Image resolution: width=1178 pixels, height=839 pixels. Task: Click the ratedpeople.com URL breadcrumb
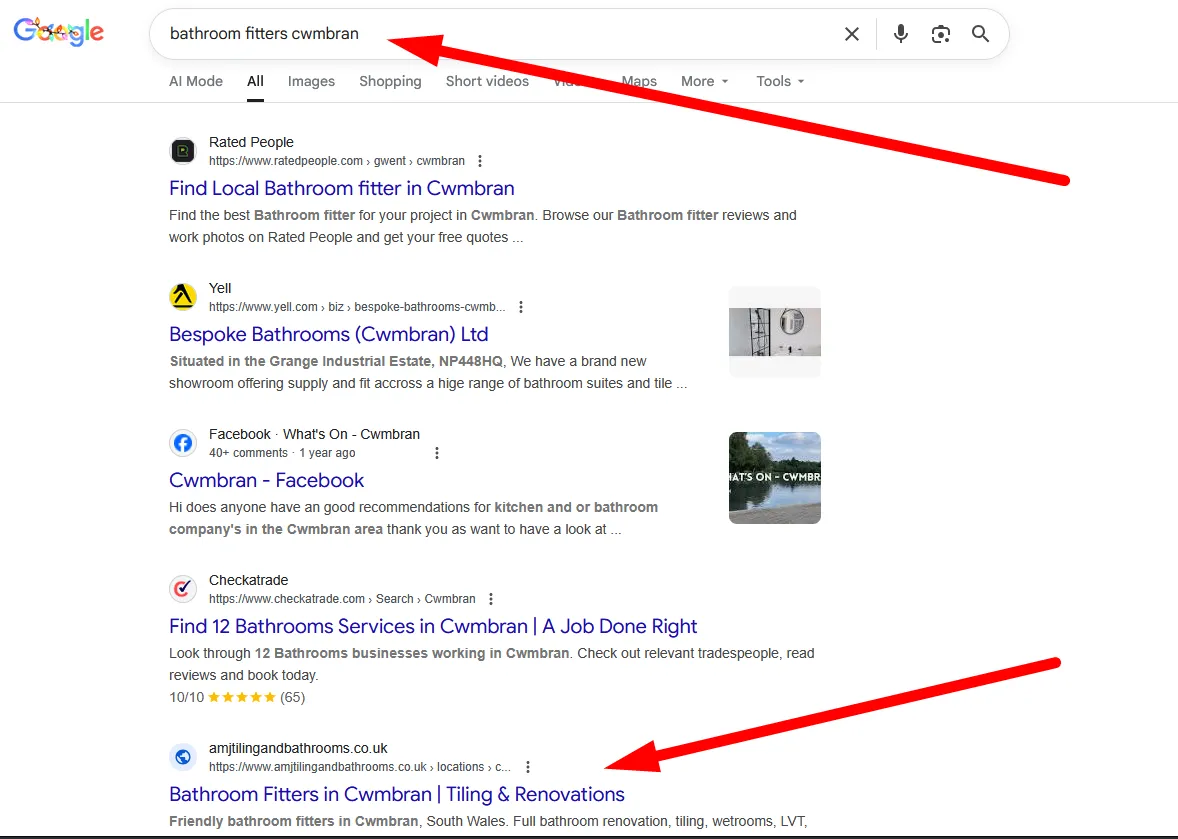[x=337, y=161]
